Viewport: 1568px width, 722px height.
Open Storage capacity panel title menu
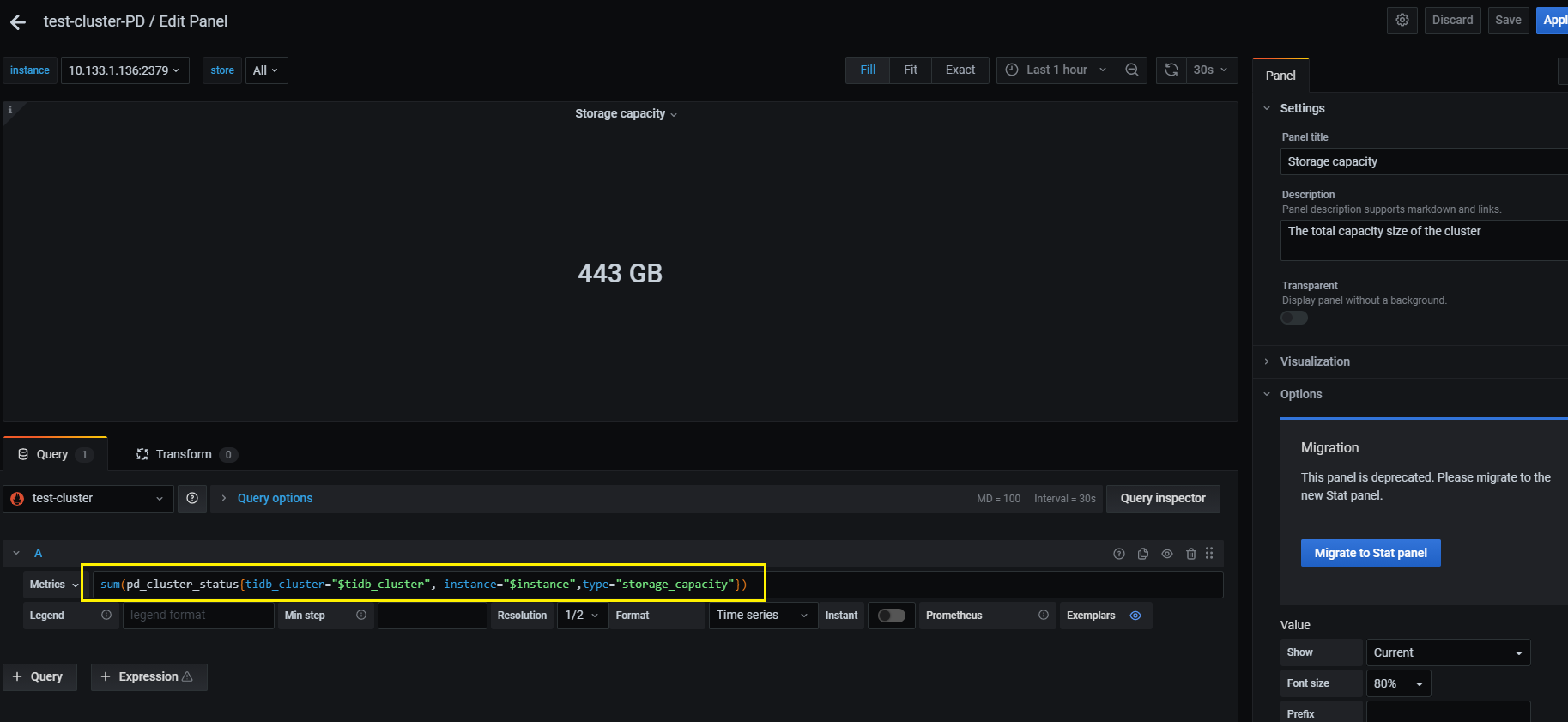(626, 114)
